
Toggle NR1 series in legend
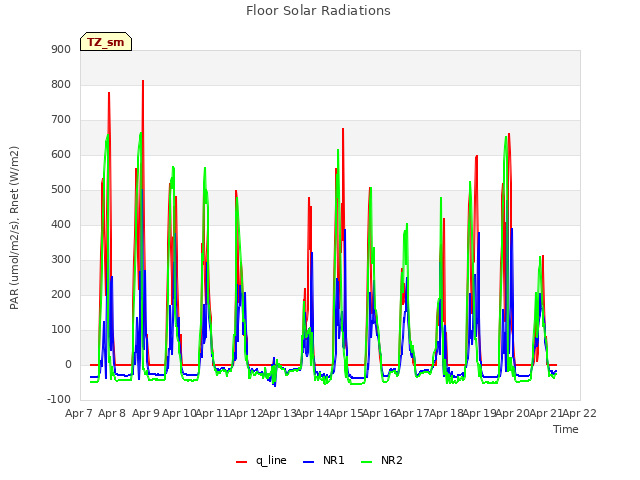tap(324, 460)
